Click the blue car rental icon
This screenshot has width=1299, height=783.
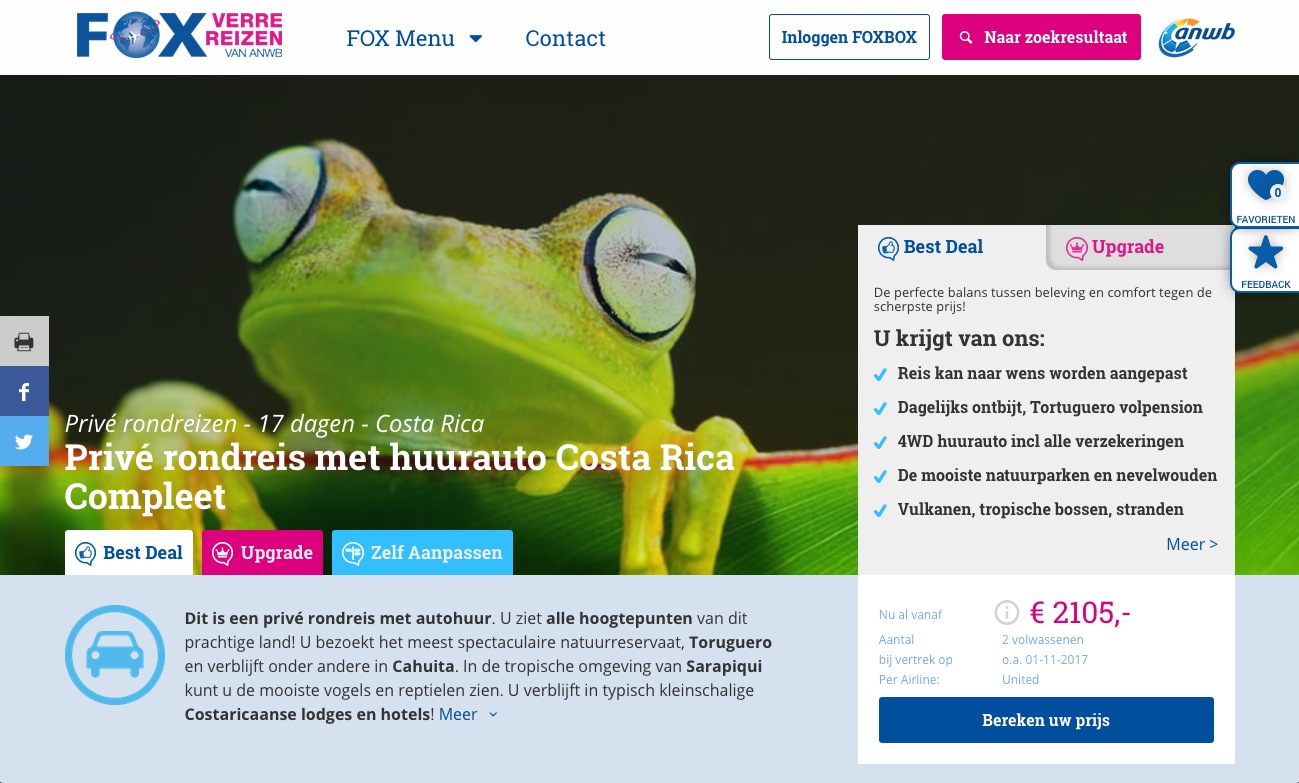click(x=115, y=655)
